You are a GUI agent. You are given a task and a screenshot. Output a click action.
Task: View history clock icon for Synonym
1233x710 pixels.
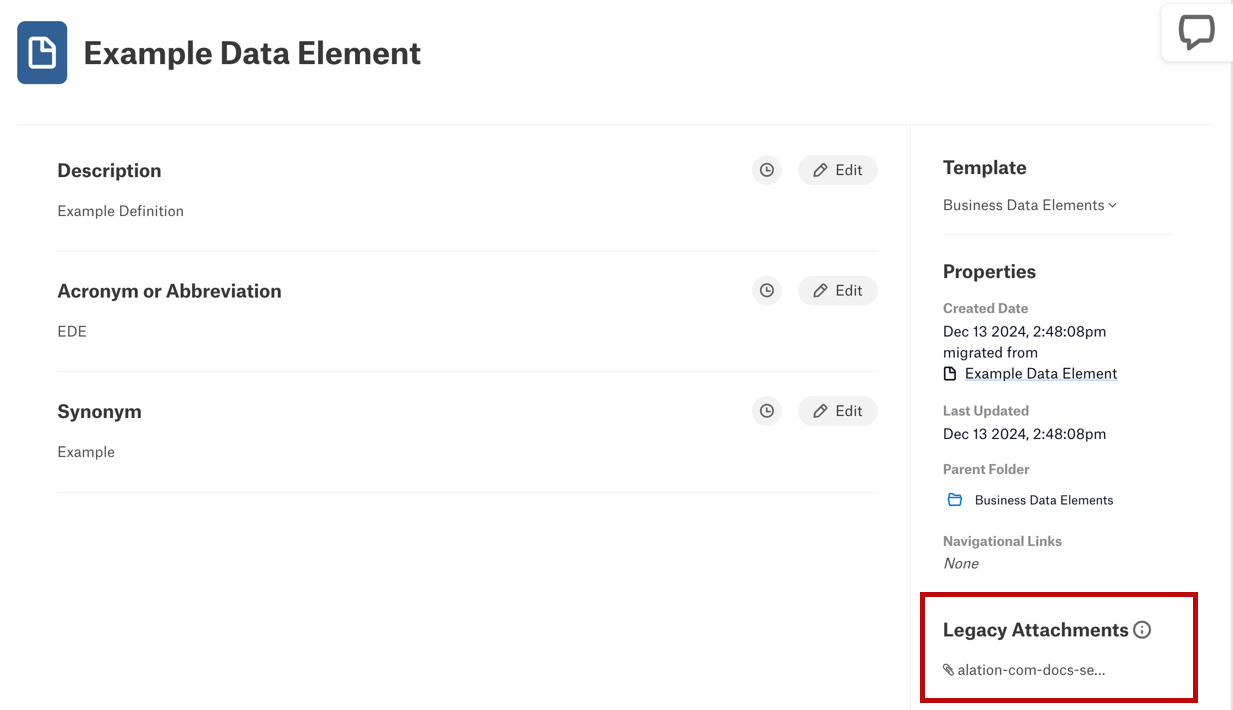(x=767, y=411)
